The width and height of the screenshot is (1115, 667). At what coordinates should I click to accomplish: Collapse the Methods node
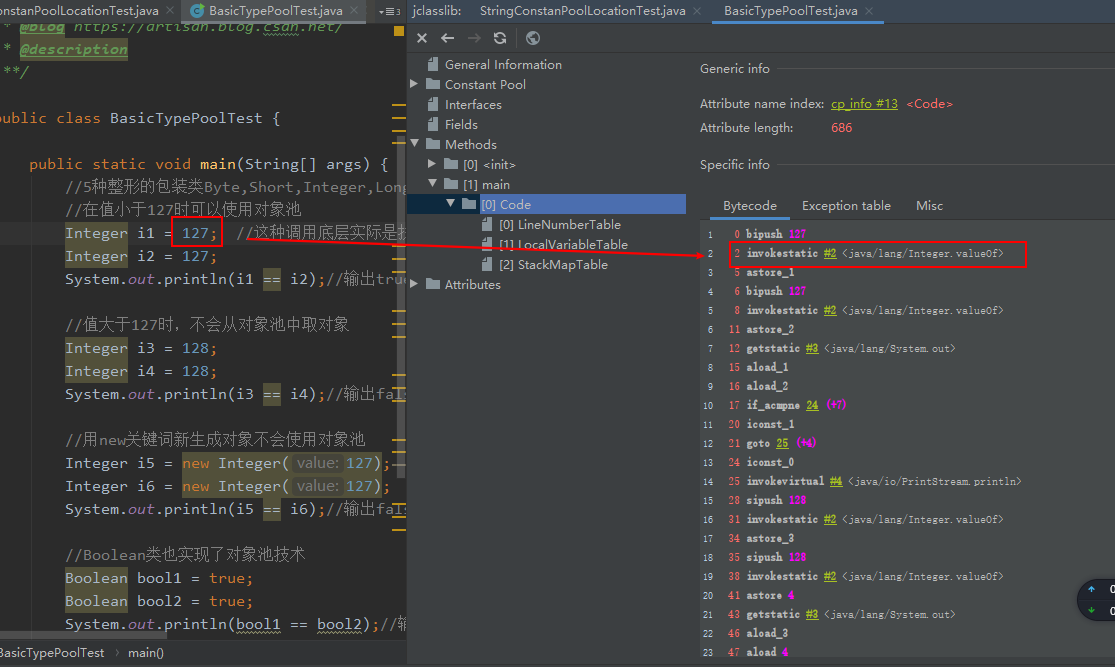(x=415, y=144)
